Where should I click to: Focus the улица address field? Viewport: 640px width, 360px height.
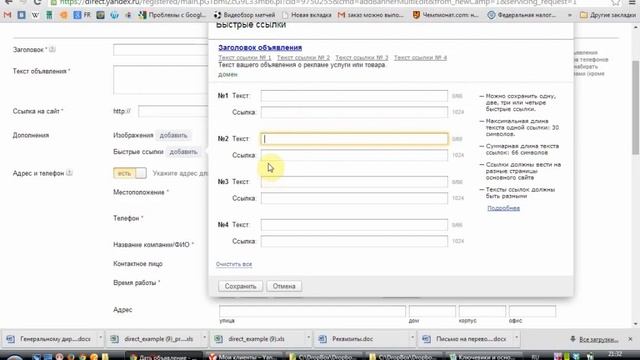312,311
